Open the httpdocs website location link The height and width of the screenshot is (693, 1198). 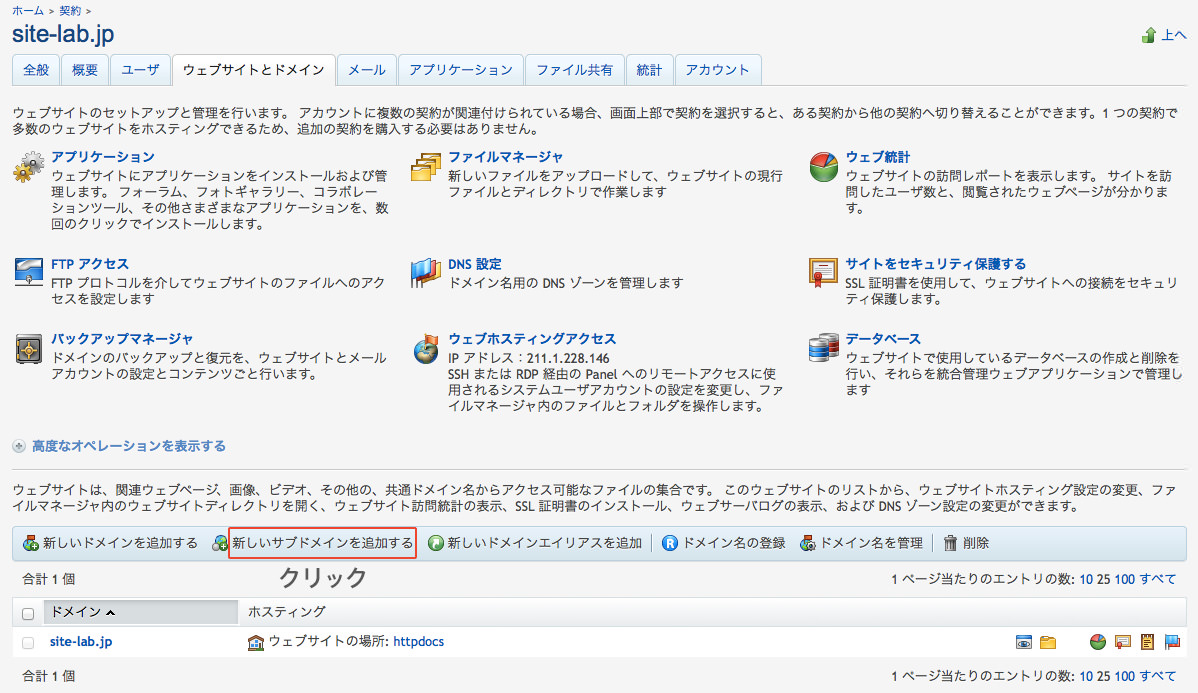418,642
